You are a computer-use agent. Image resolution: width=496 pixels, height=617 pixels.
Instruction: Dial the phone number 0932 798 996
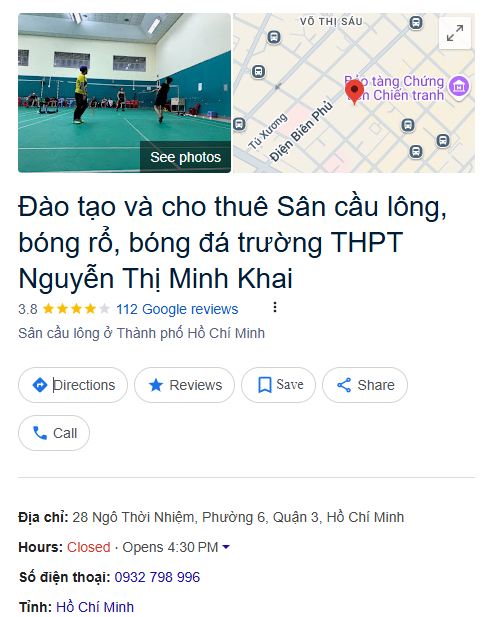(157, 577)
